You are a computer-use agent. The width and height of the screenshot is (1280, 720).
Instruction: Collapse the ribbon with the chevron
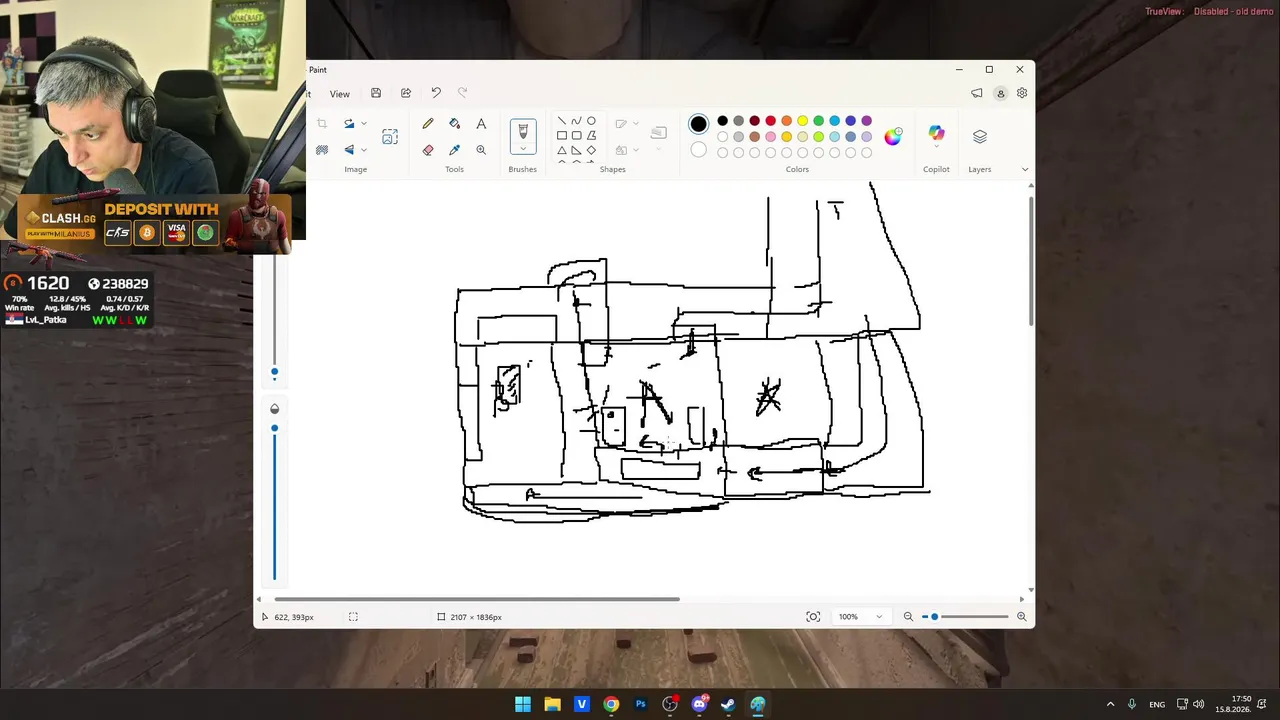point(1024,169)
